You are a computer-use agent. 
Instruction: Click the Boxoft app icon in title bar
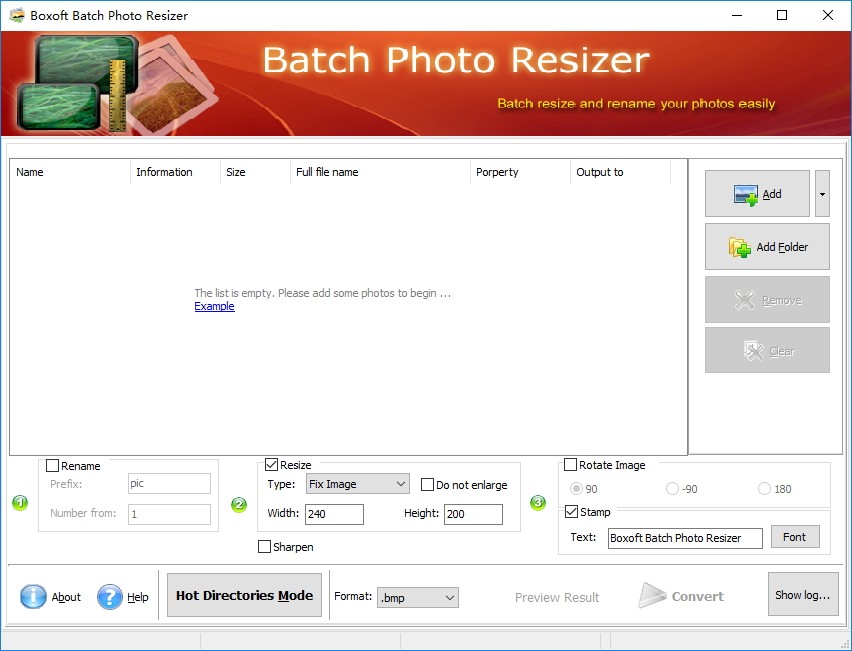click(17, 15)
